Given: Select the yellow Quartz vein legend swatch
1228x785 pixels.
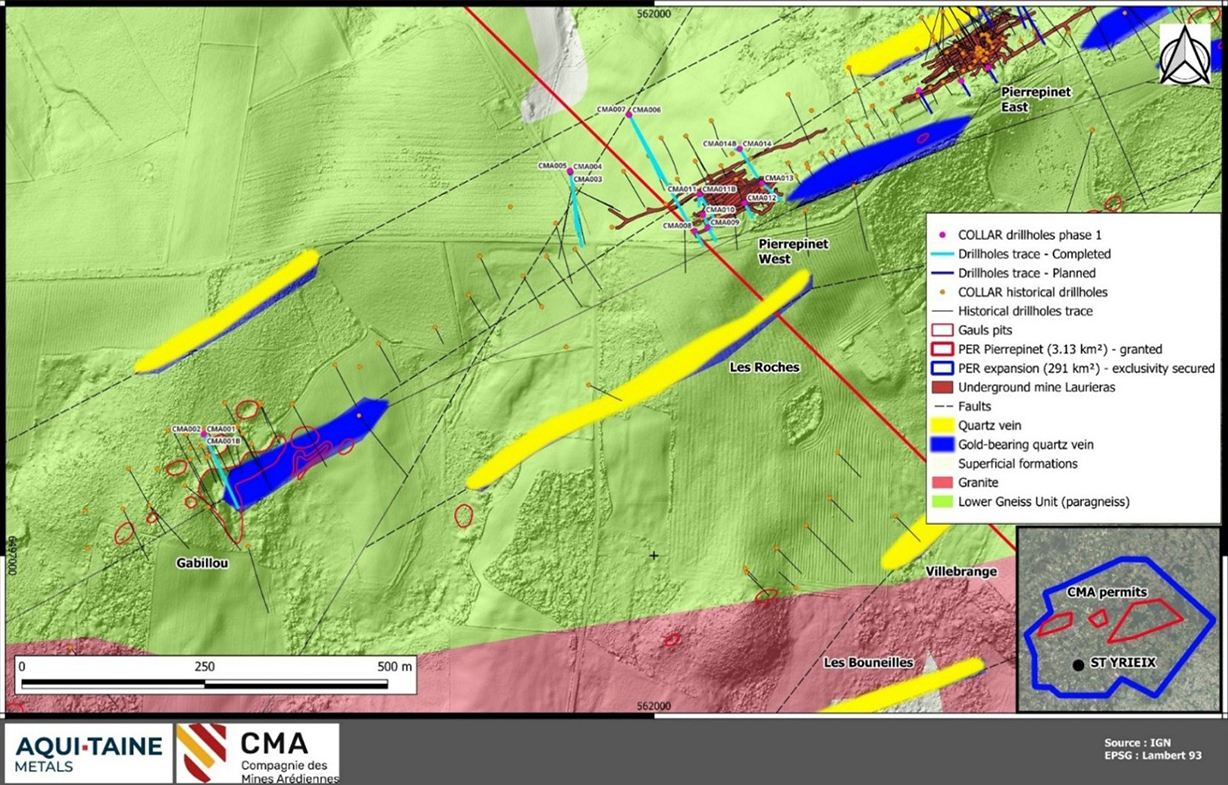Looking at the screenshot, I should 941,425.
